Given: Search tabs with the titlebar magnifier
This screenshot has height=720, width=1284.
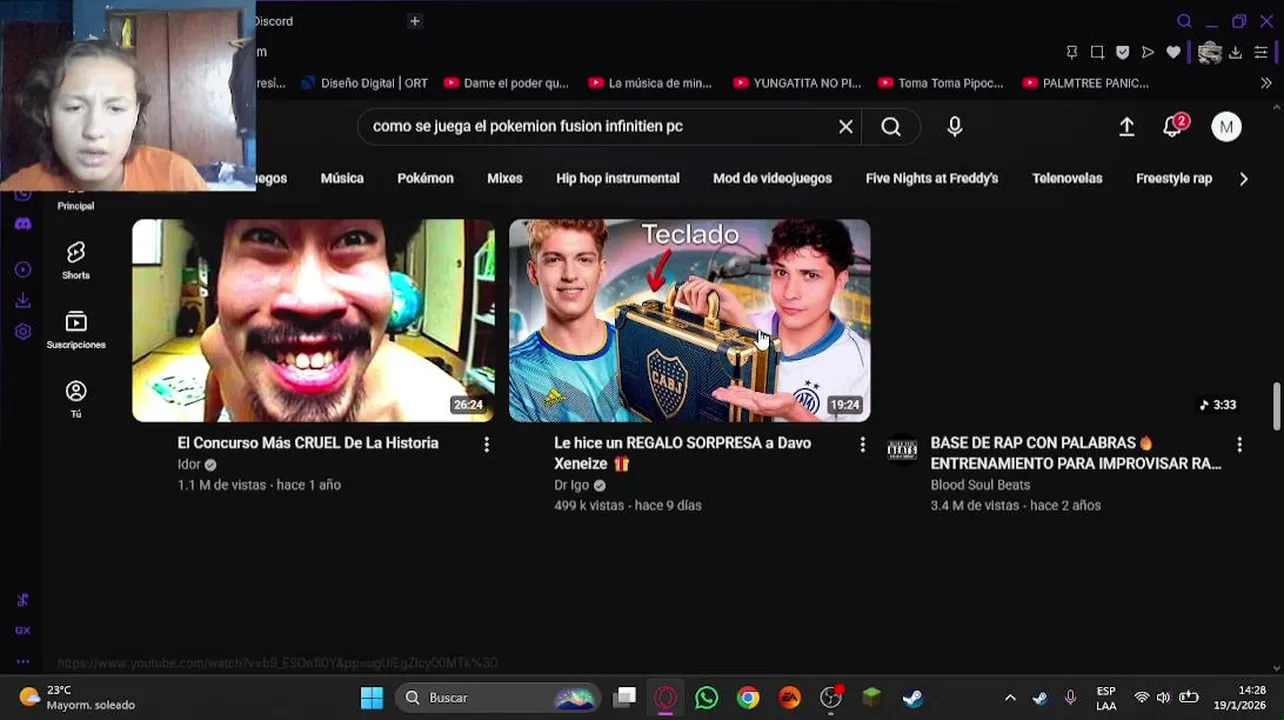Looking at the screenshot, I should (1184, 21).
